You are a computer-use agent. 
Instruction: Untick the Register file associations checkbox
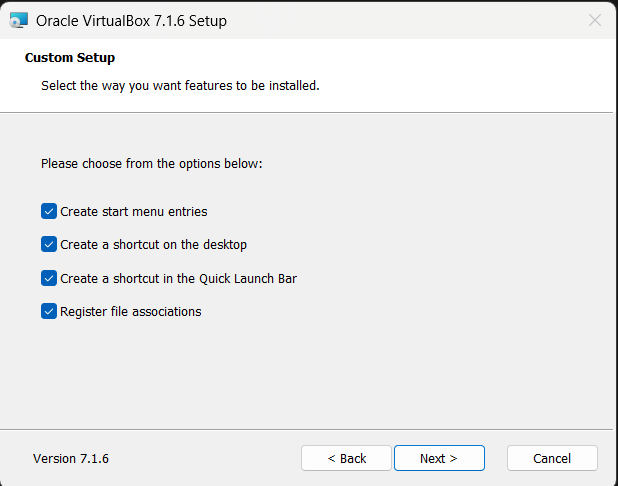click(x=49, y=311)
